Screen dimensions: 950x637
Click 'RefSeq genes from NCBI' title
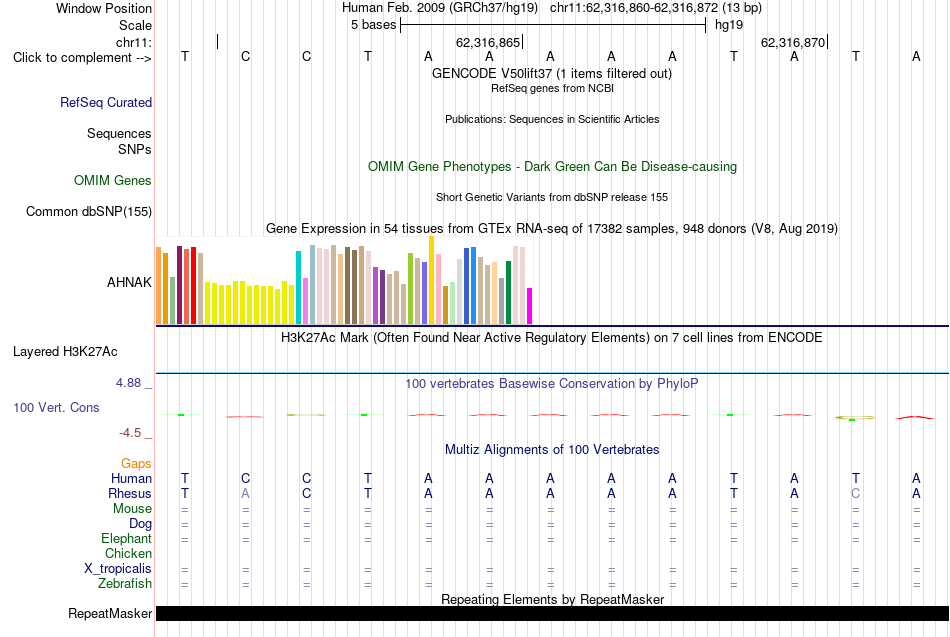[x=552, y=88]
